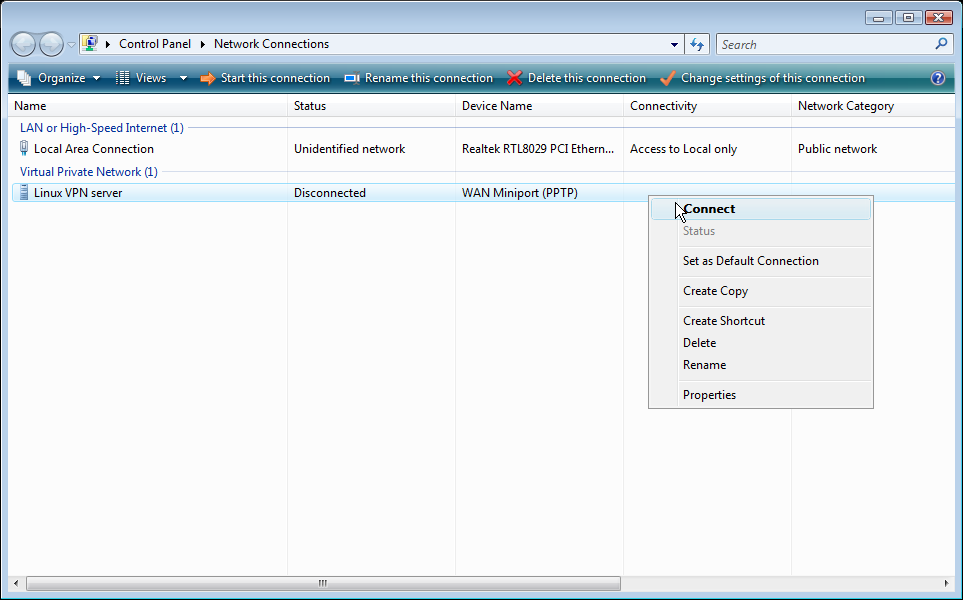Screen dimensions: 963x600
Task: Minimize the Network Connections window
Action: click(879, 18)
